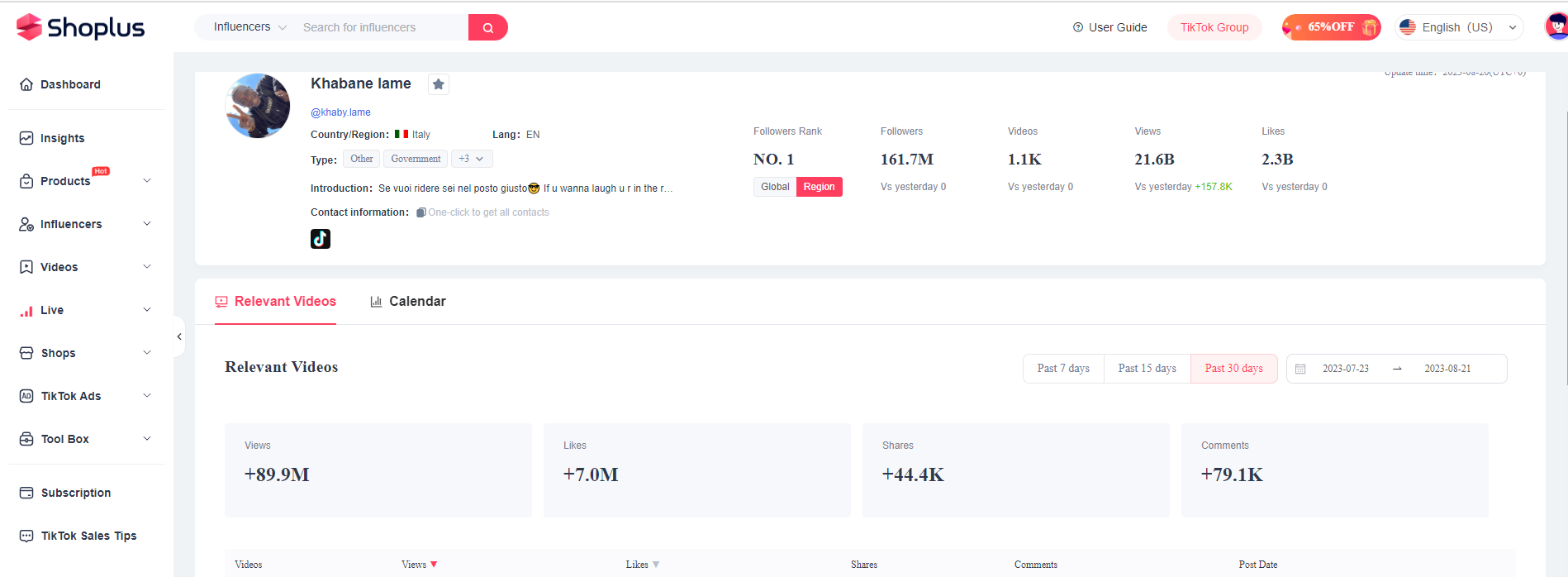Click the Shops storefront icon

coord(26,353)
